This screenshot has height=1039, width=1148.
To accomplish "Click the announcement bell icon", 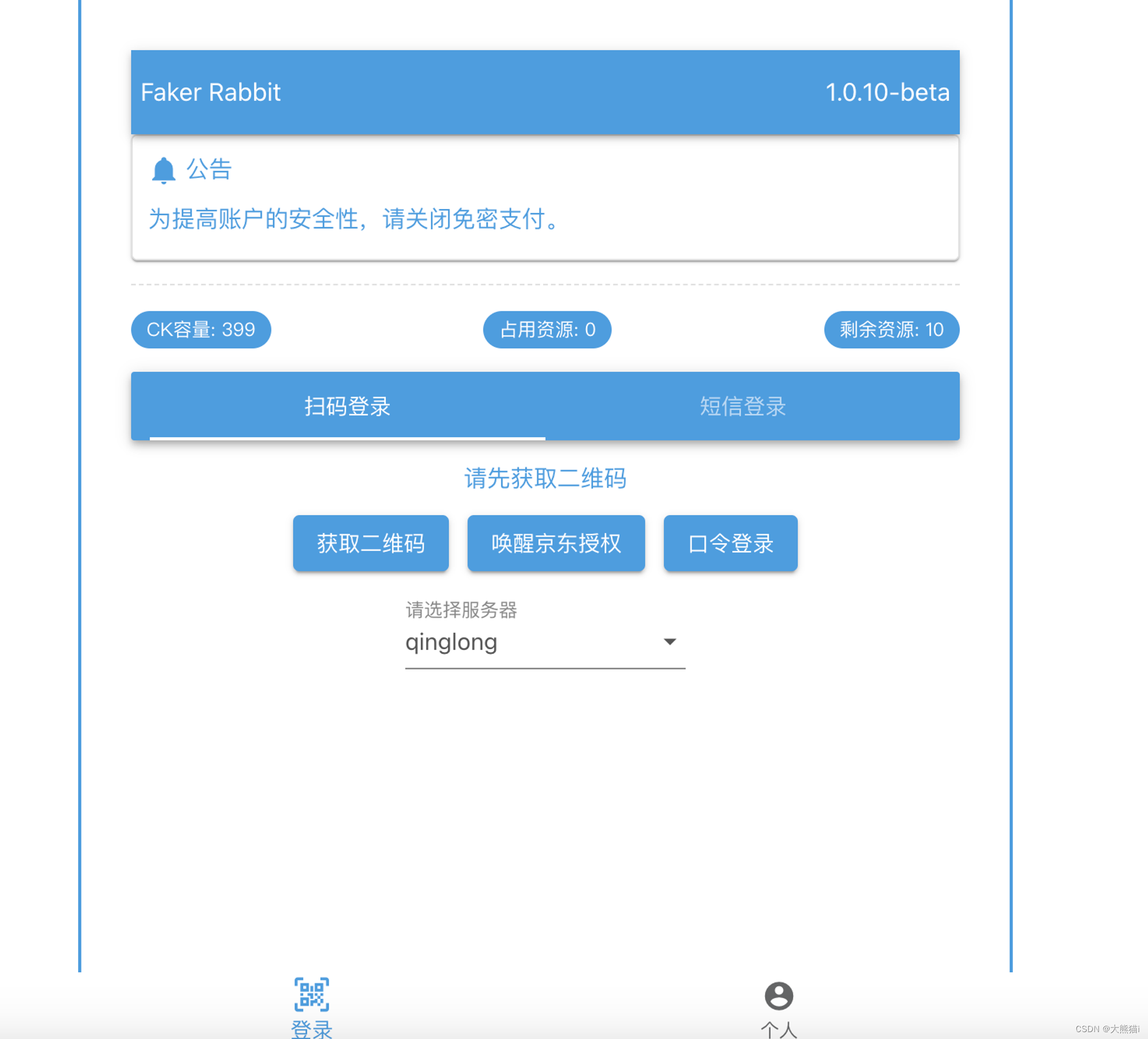I will 163,170.
